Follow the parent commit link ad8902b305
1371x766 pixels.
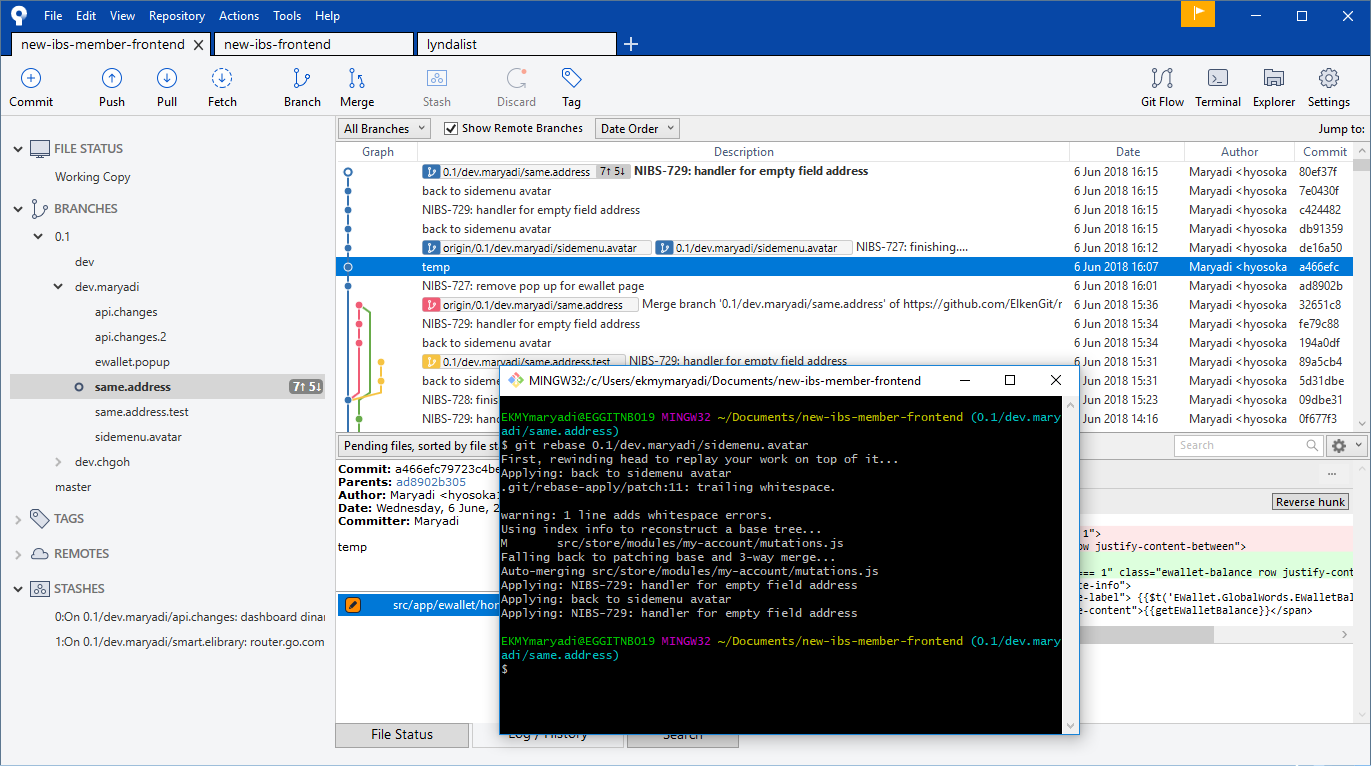pos(431,482)
